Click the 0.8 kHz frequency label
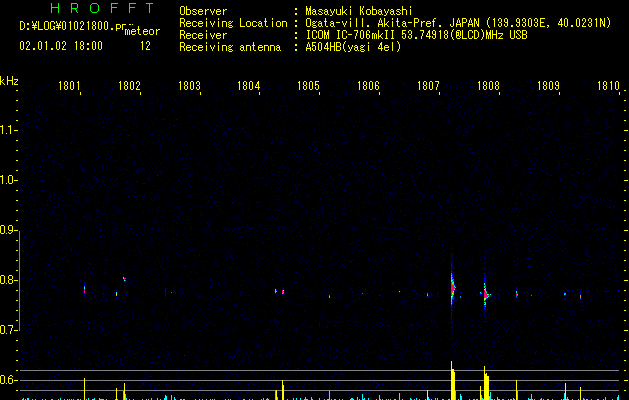Screen dimensions: 629x400 point(8,280)
